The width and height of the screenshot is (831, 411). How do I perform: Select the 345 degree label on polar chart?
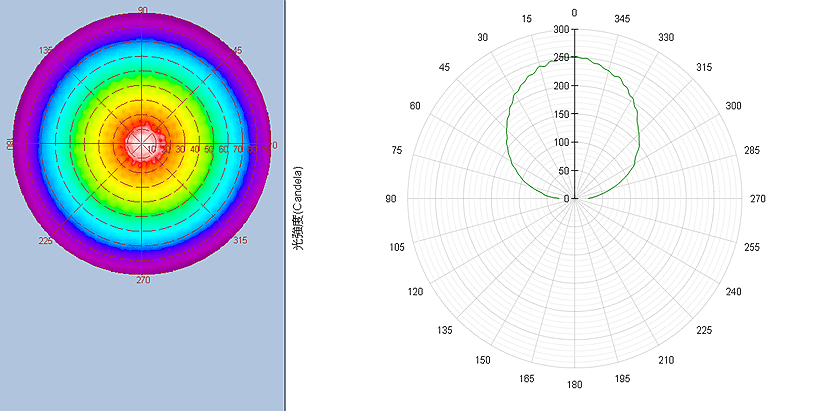pyautogui.click(x=622, y=19)
